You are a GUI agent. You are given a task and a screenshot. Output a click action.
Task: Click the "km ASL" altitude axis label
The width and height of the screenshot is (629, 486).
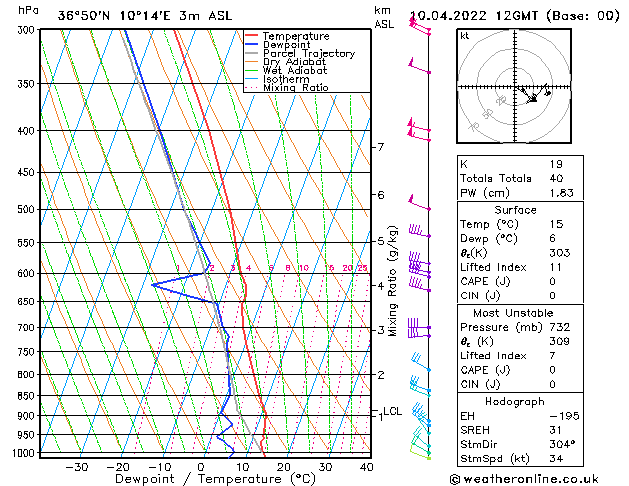[384, 17]
